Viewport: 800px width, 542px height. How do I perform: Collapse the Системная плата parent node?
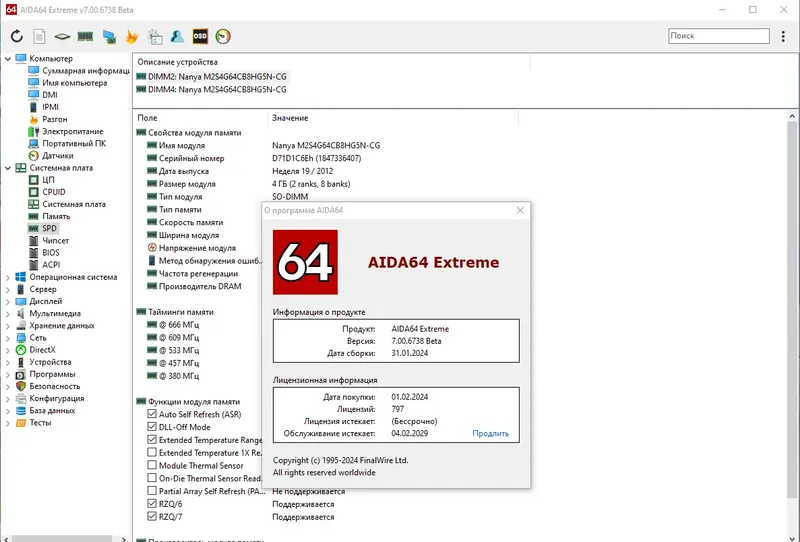click(8, 168)
